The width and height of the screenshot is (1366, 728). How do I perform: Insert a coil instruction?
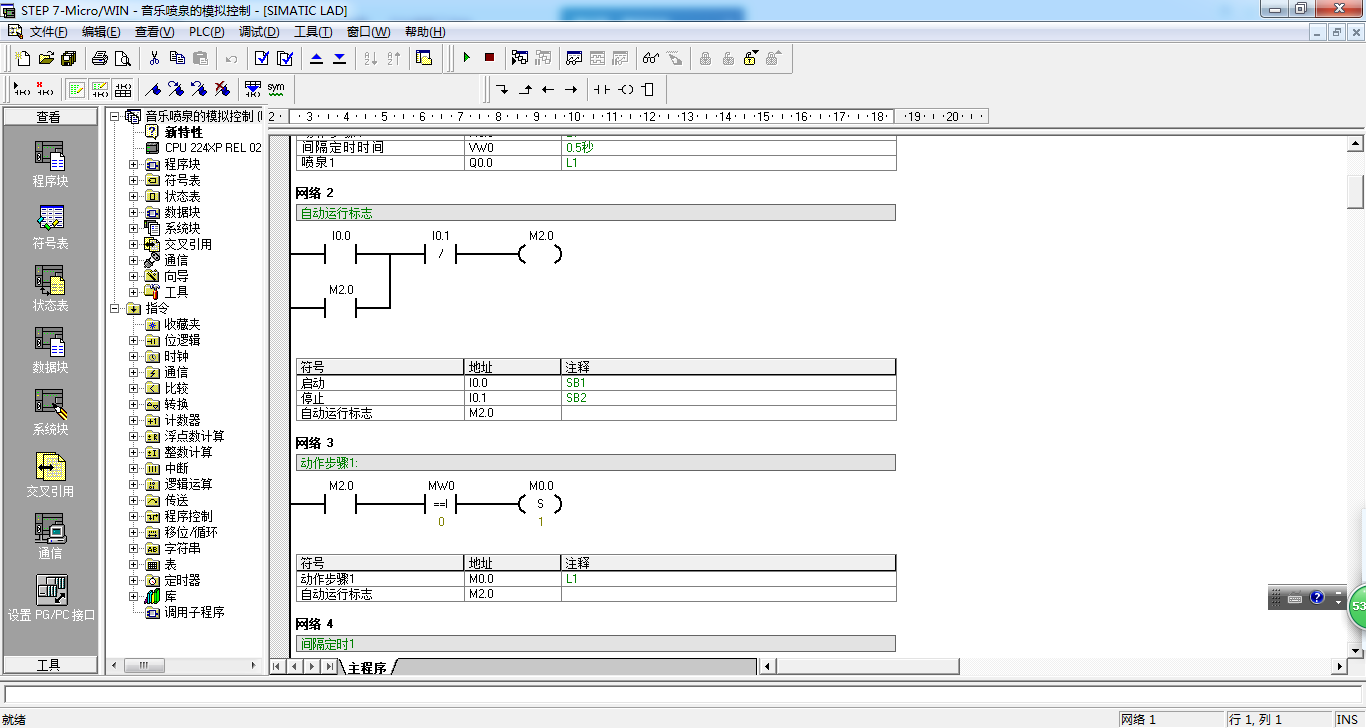[x=625, y=89]
